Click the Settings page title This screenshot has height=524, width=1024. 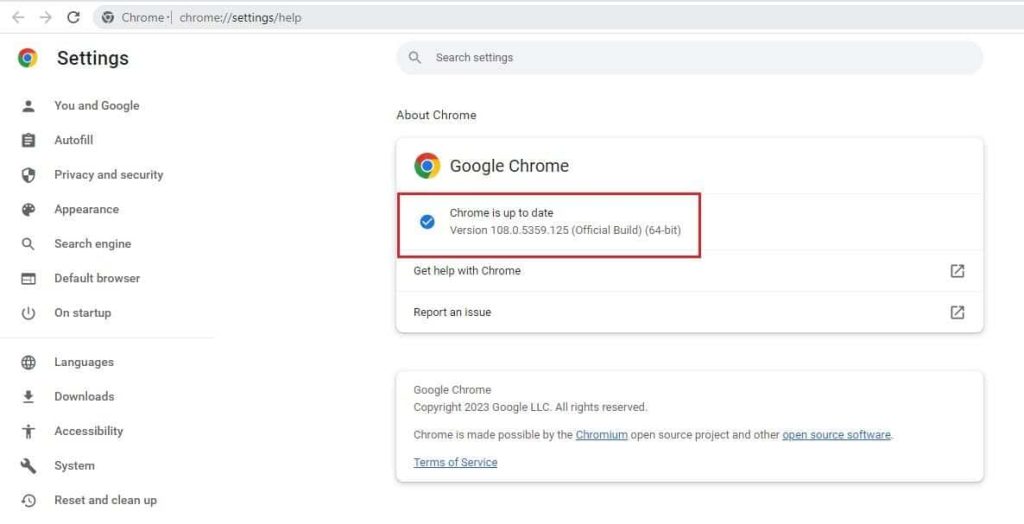coord(93,58)
